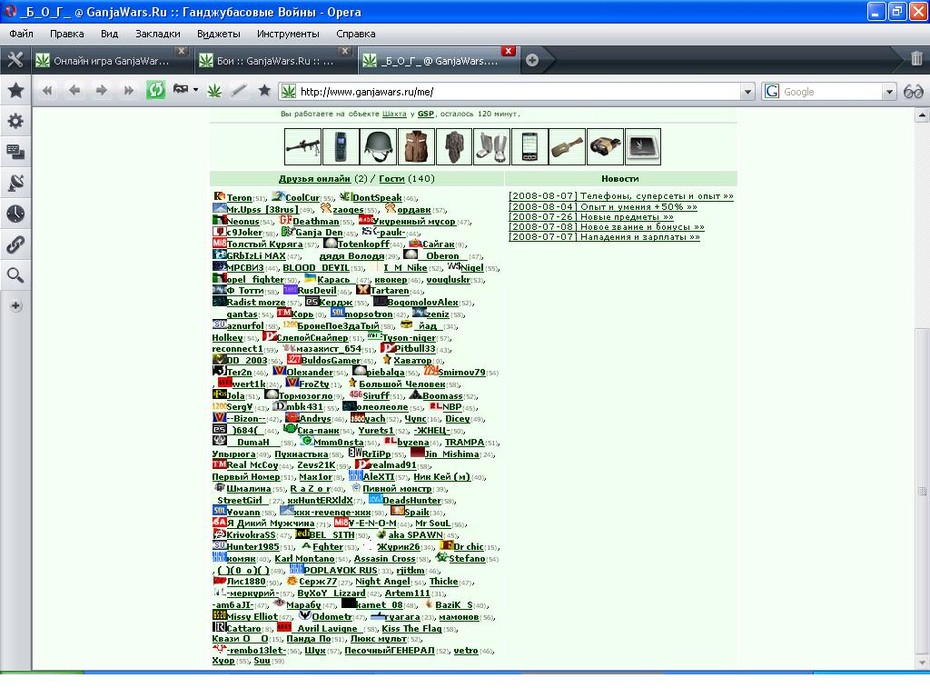The width and height of the screenshot is (930, 698).
Task: Click the helmet inventory item
Action: [x=378, y=146]
